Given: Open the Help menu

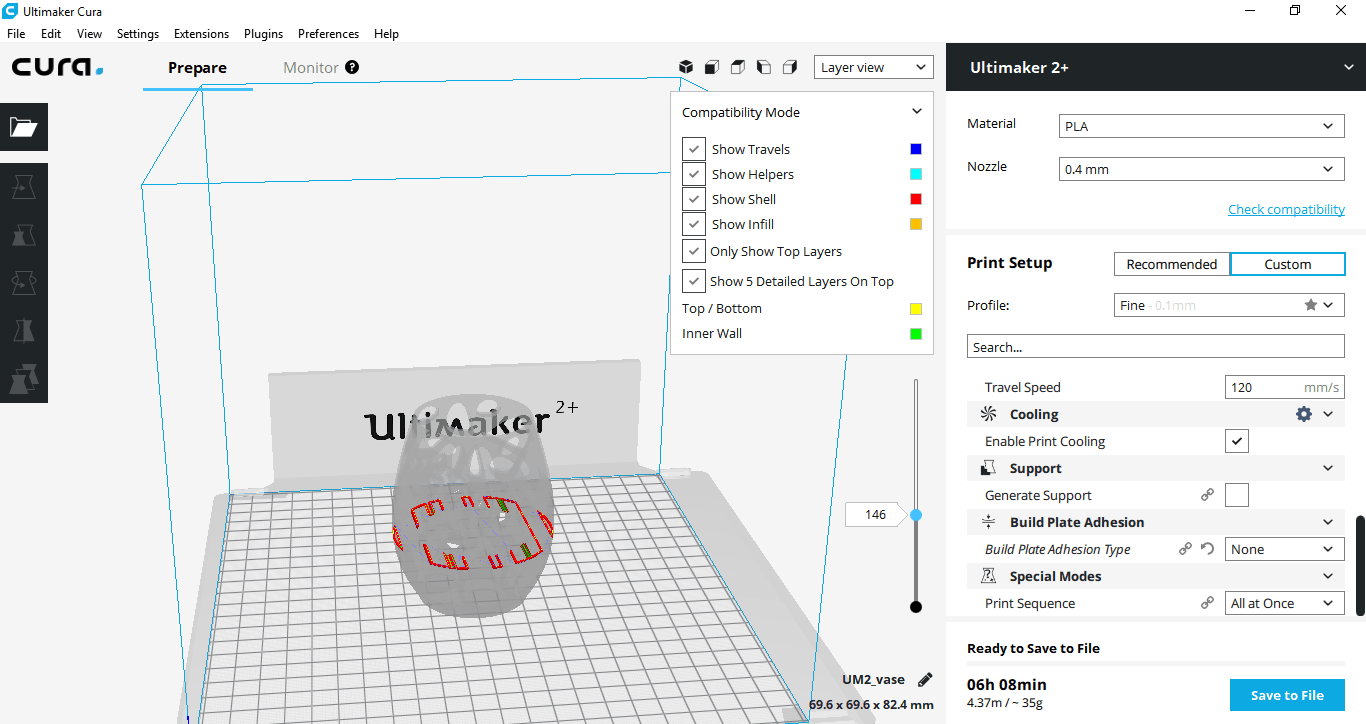Looking at the screenshot, I should coord(386,33).
